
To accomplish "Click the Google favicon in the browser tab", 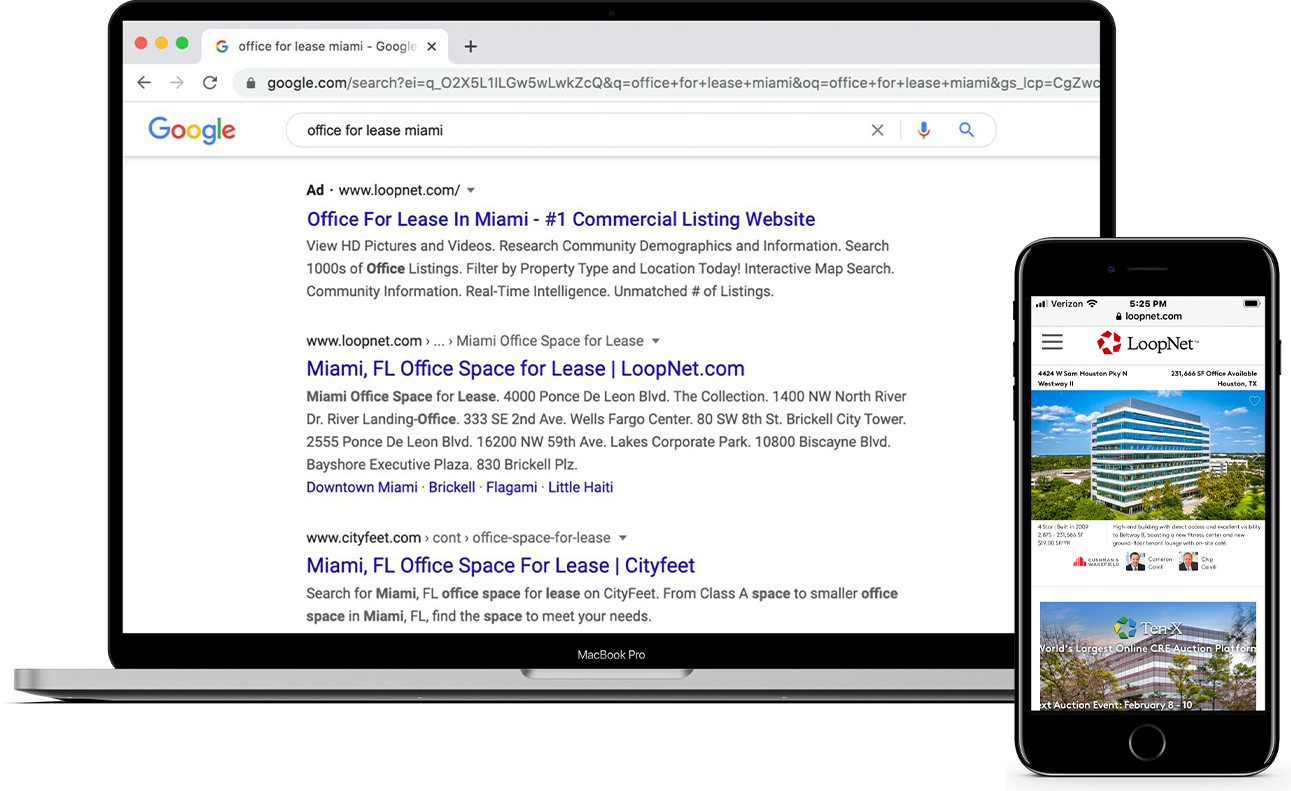I will coord(222,46).
